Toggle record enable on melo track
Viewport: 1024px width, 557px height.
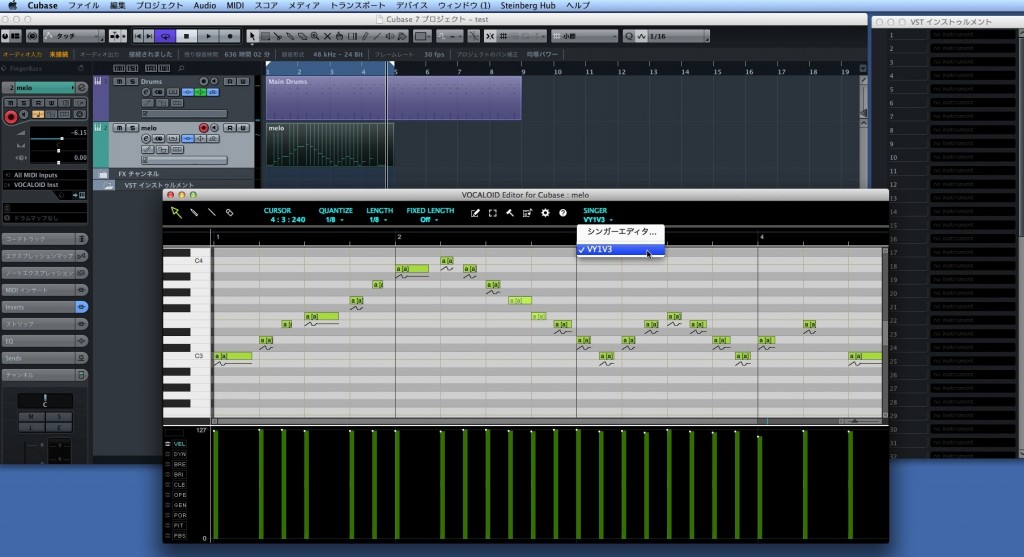203,128
